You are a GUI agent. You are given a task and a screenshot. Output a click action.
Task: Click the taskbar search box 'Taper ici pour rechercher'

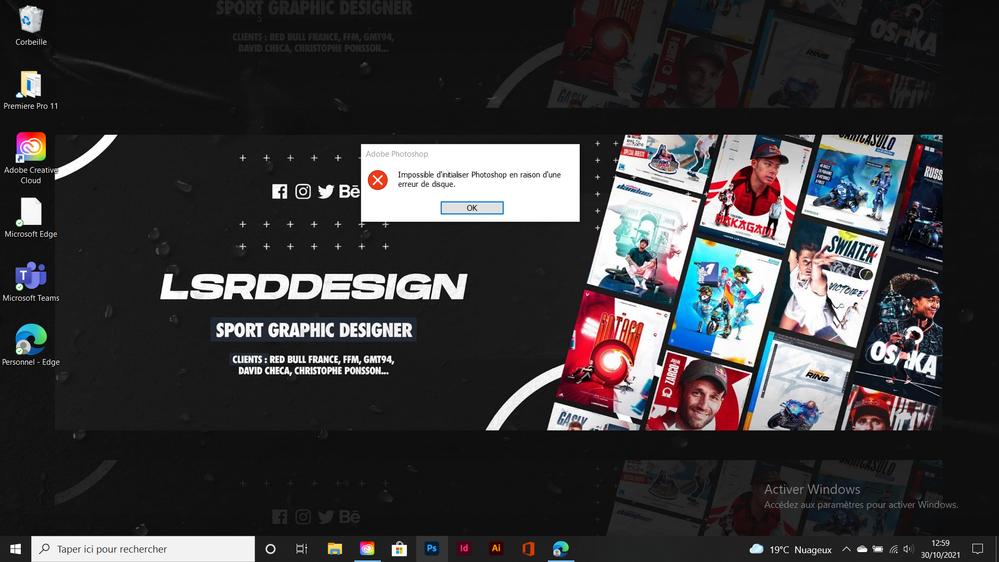point(143,549)
